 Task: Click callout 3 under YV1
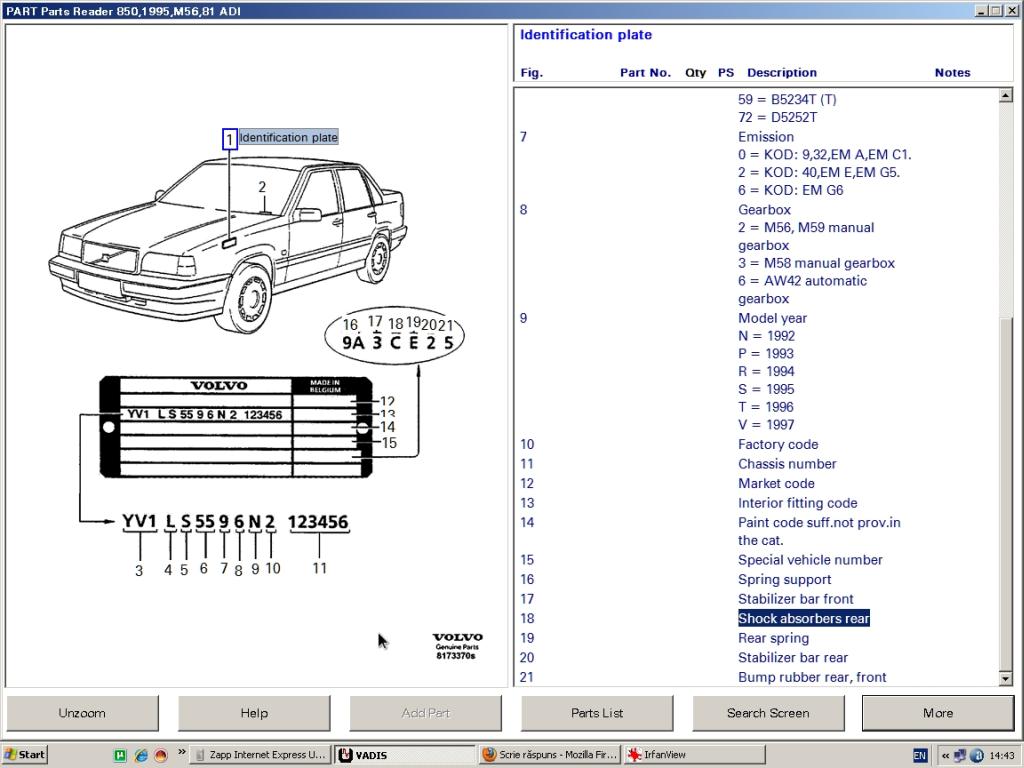point(138,570)
